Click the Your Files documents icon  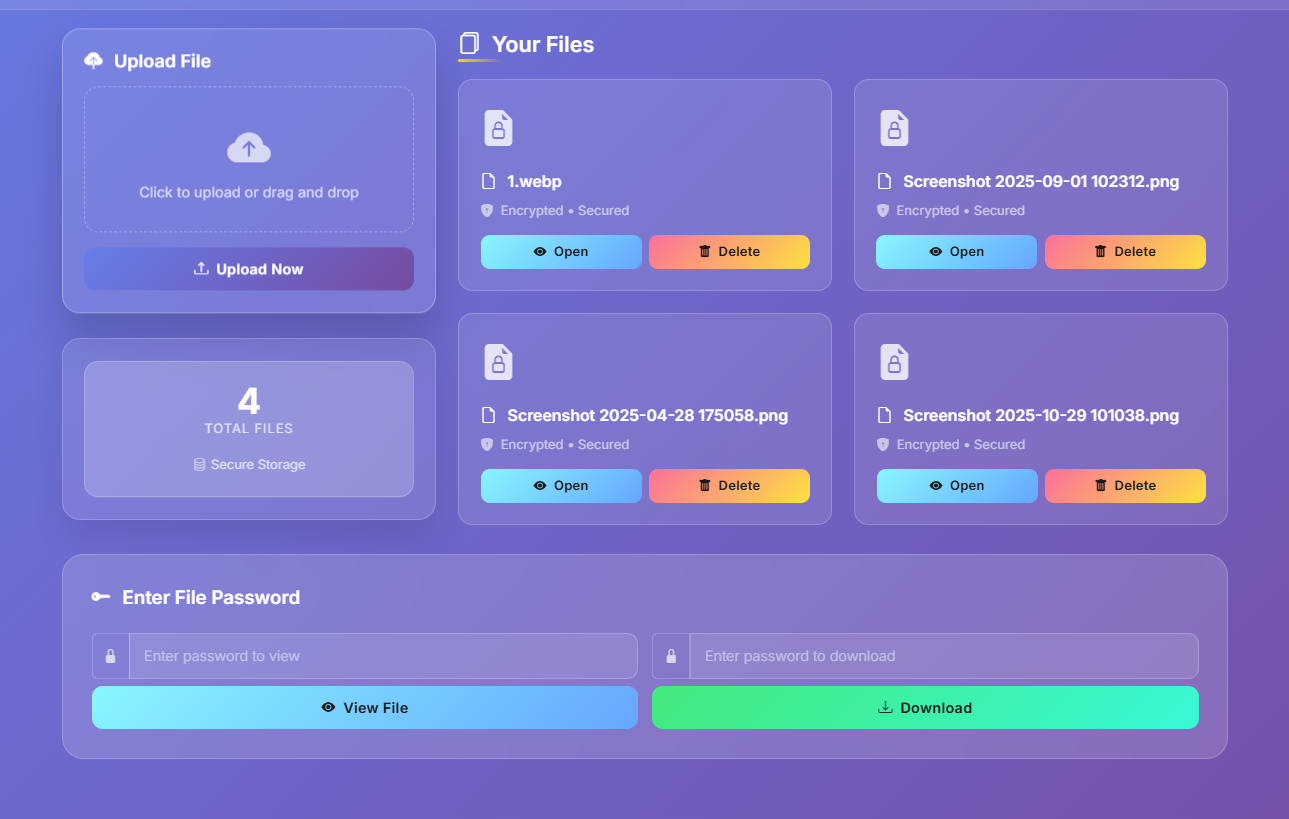[469, 44]
